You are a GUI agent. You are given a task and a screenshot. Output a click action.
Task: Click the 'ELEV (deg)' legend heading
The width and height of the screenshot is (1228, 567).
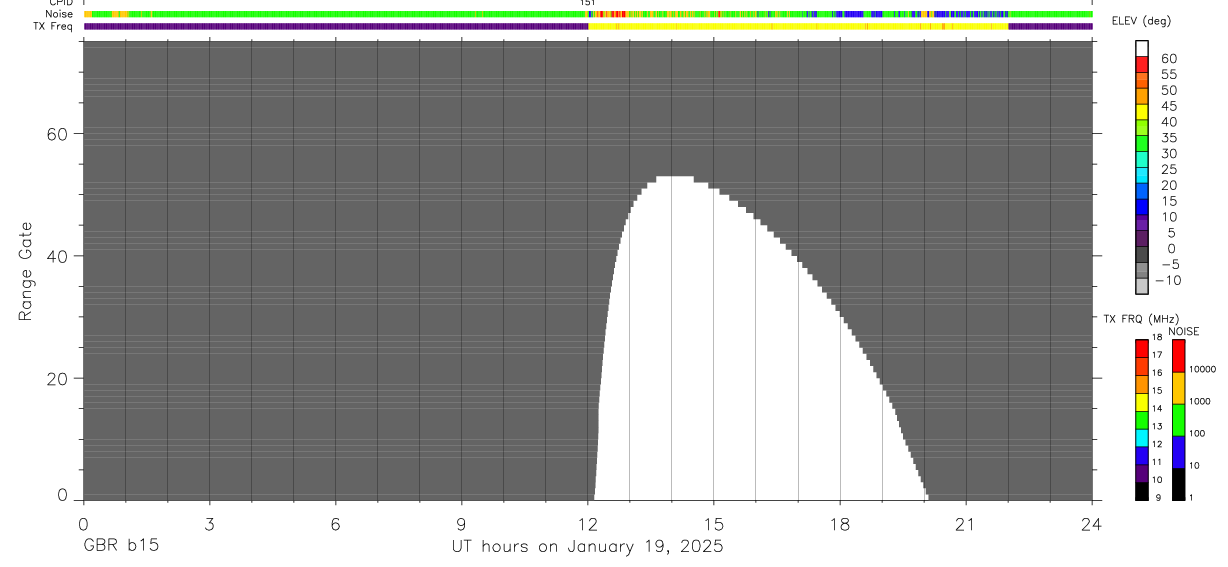[1142, 22]
